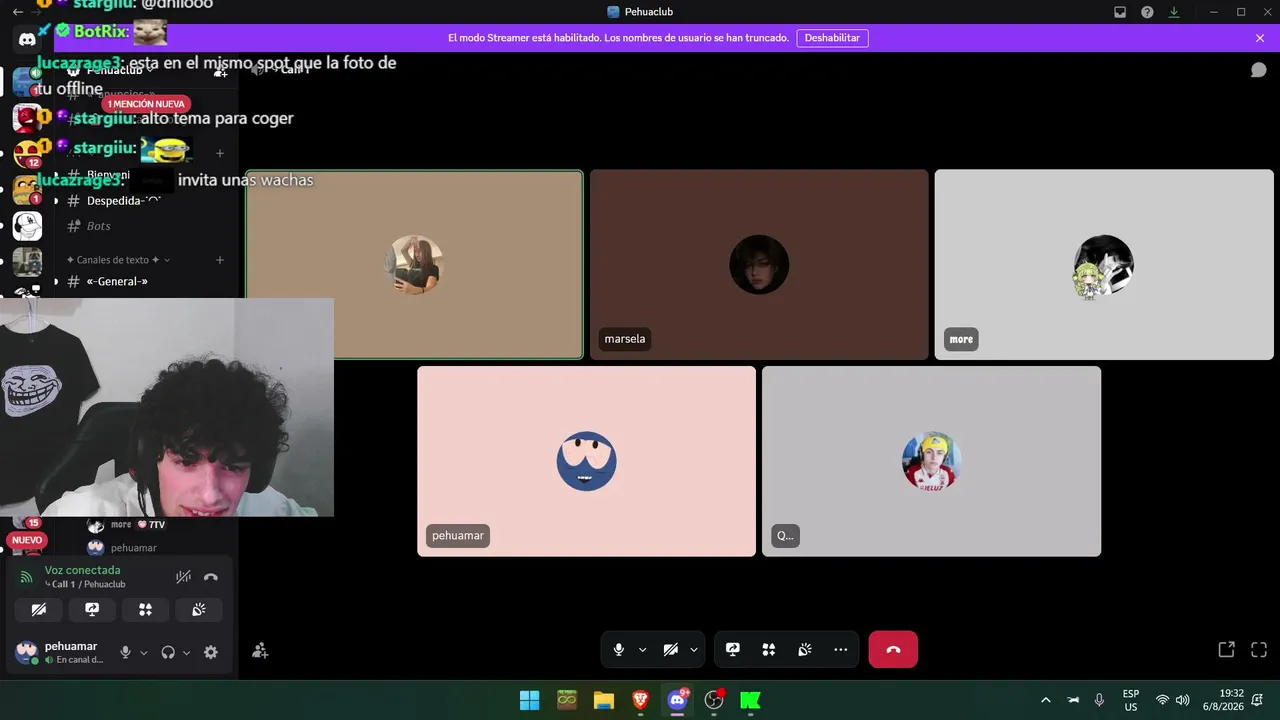Start an activity from the voice connected panel
The image size is (1280, 720).
click(x=145, y=609)
